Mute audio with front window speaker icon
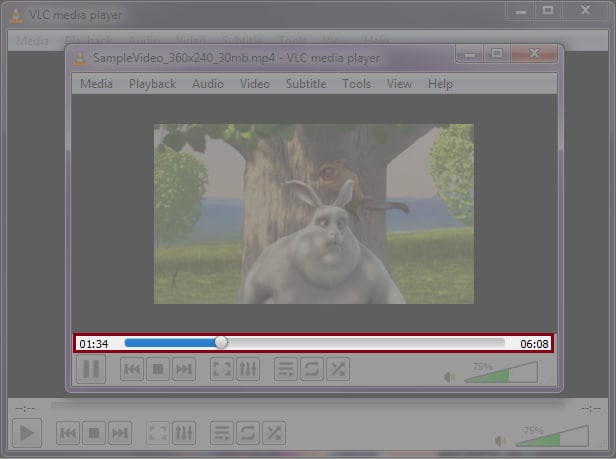616x459 pixels. point(449,377)
